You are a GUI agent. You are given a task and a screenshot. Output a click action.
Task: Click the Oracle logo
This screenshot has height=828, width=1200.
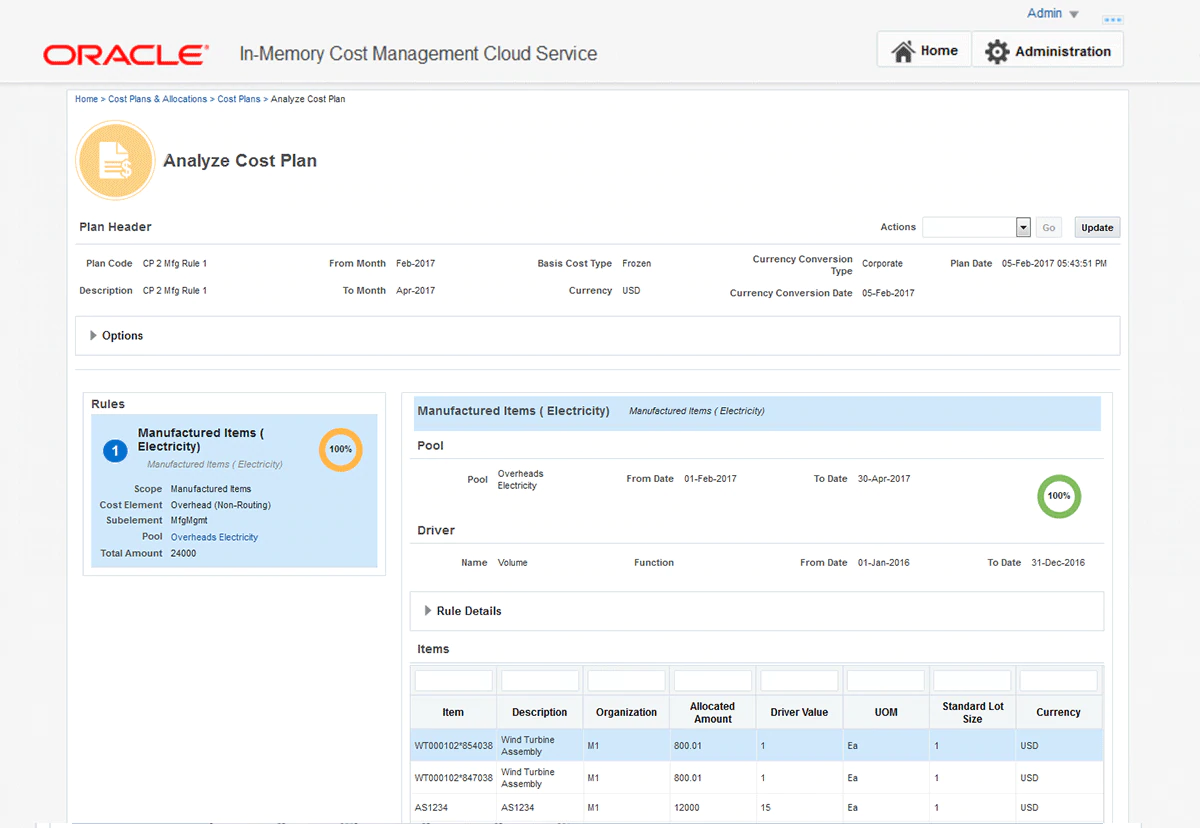[x=126, y=54]
